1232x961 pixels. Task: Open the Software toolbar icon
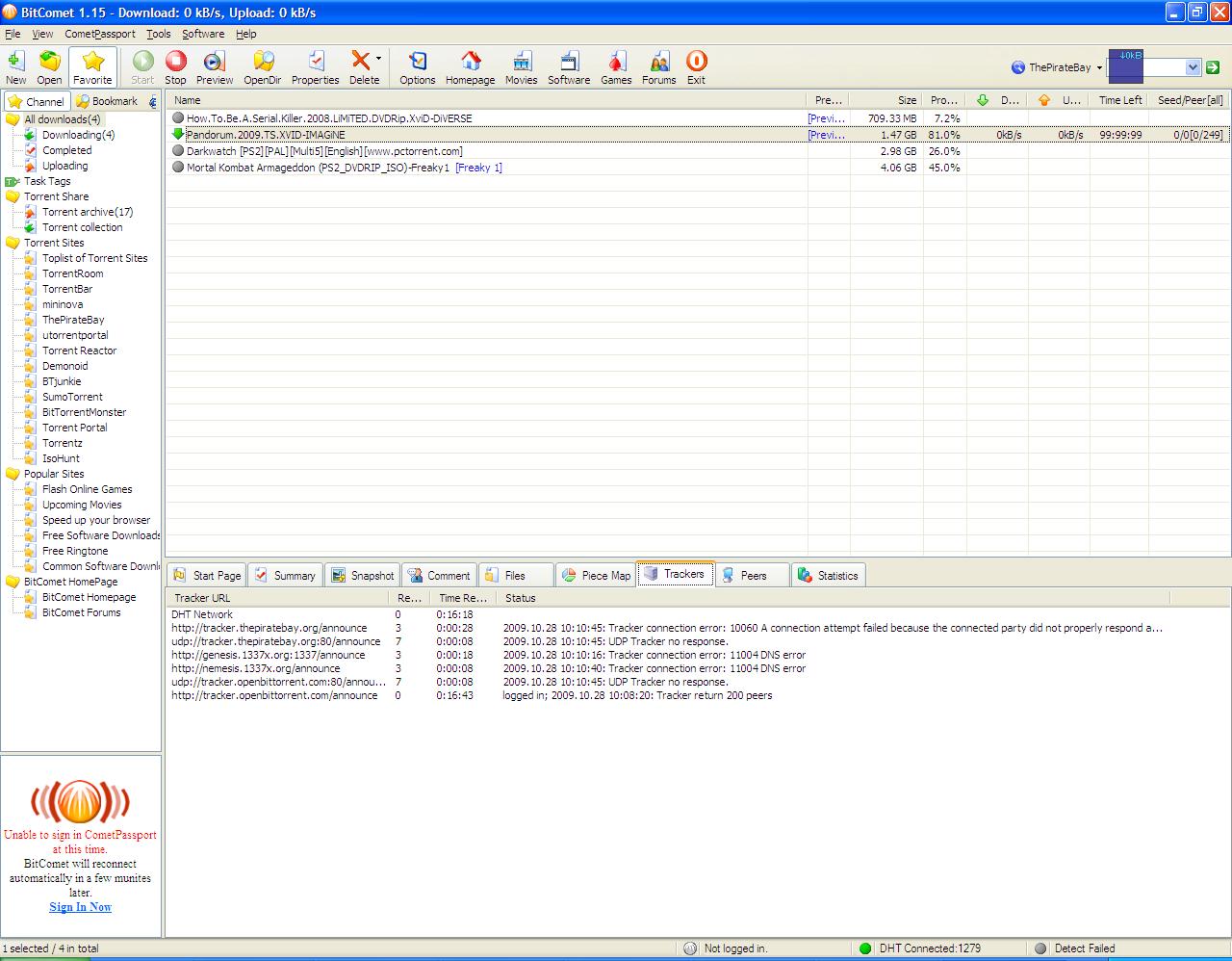[x=569, y=67]
